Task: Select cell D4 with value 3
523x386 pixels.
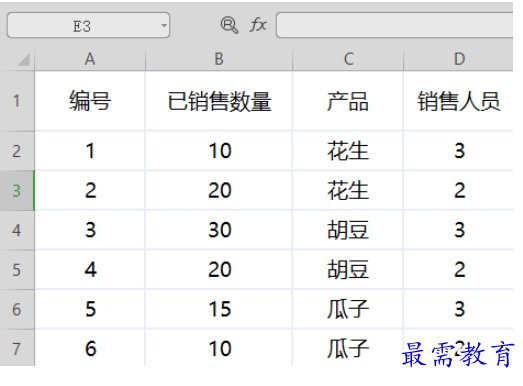Action: [x=458, y=230]
